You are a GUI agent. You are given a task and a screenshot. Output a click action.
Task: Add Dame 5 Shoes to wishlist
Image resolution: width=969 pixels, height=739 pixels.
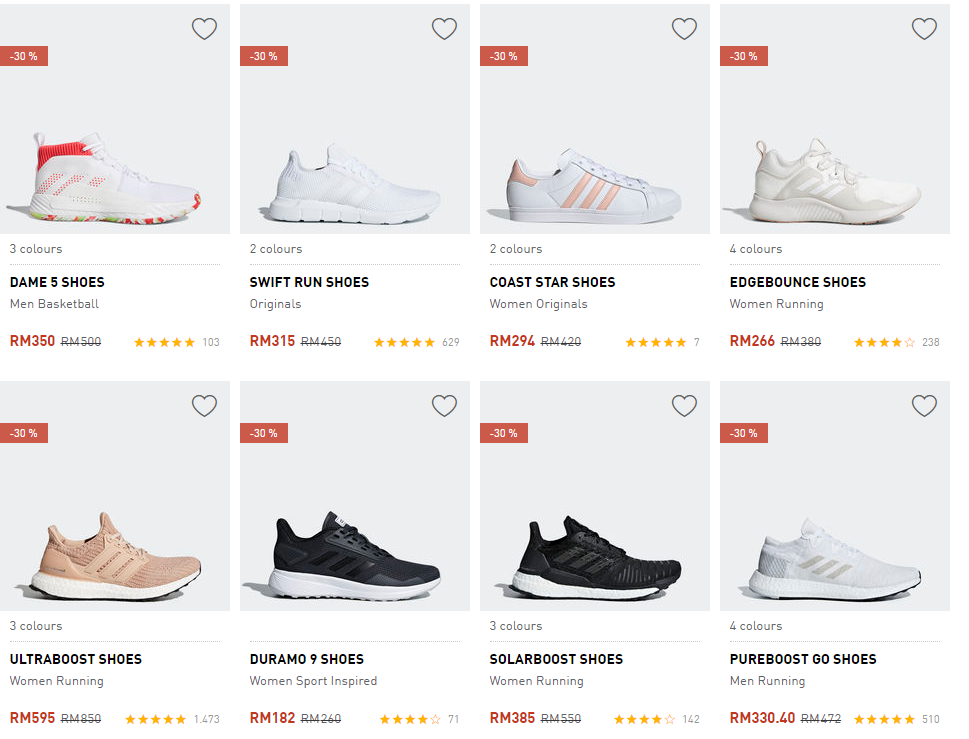coord(204,29)
